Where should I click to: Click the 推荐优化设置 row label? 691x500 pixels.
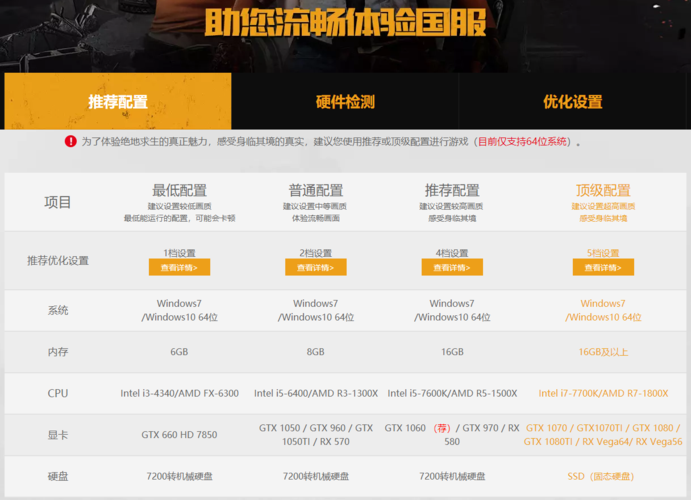(58, 261)
